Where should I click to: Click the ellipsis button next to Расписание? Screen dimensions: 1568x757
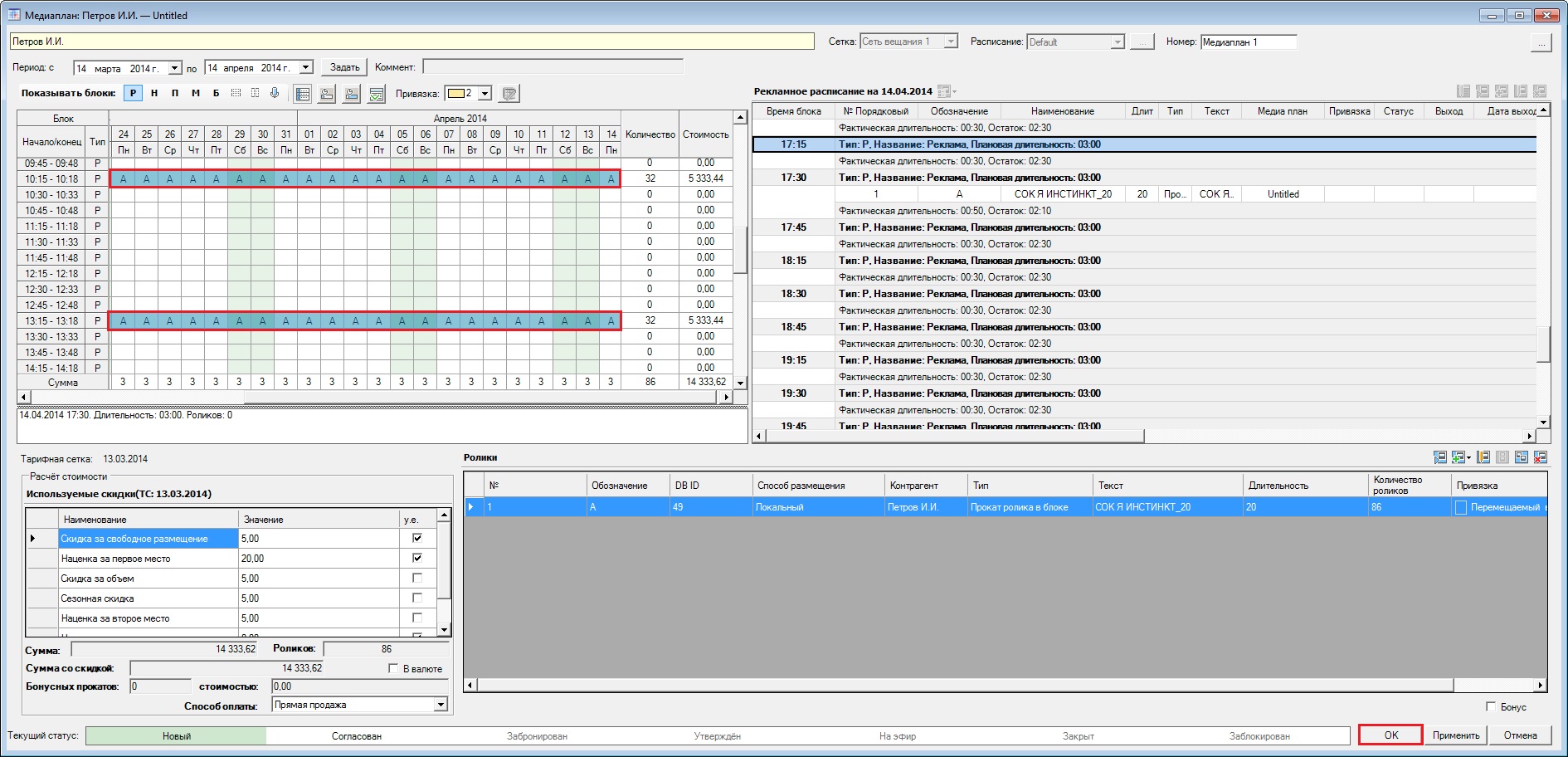tap(1142, 42)
